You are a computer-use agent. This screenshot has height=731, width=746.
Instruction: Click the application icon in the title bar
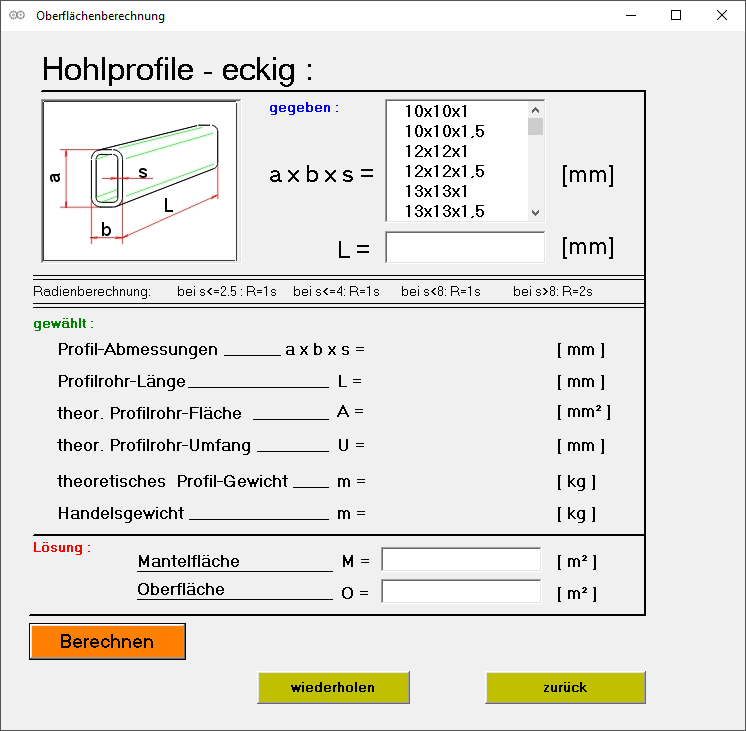point(16,16)
